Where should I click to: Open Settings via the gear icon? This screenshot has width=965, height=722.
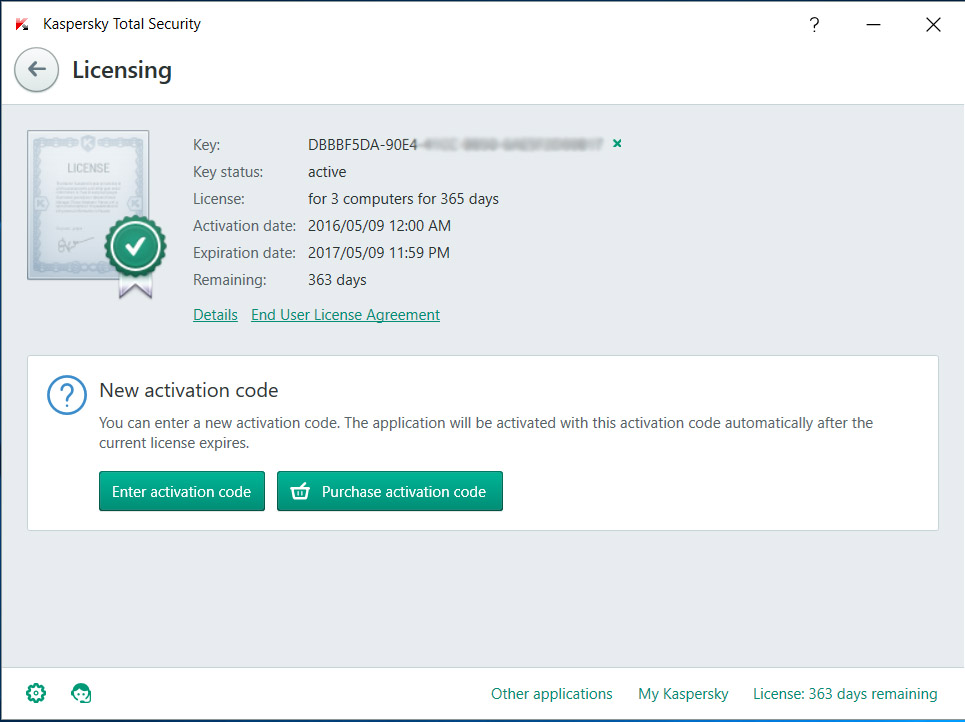coord(36,693)
